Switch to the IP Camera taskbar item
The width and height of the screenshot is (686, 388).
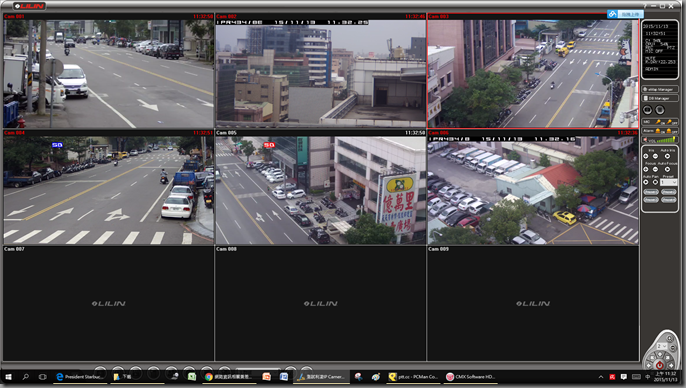(322, 377)
